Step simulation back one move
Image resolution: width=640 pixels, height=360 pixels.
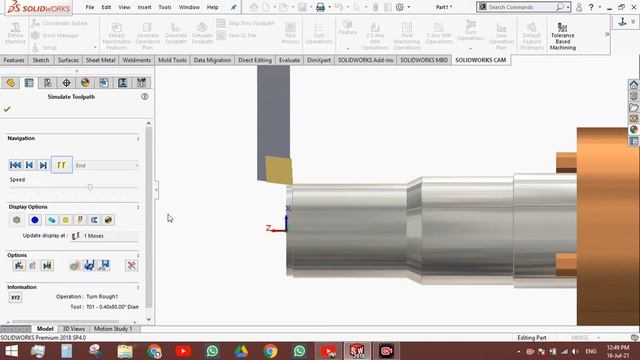29,165
